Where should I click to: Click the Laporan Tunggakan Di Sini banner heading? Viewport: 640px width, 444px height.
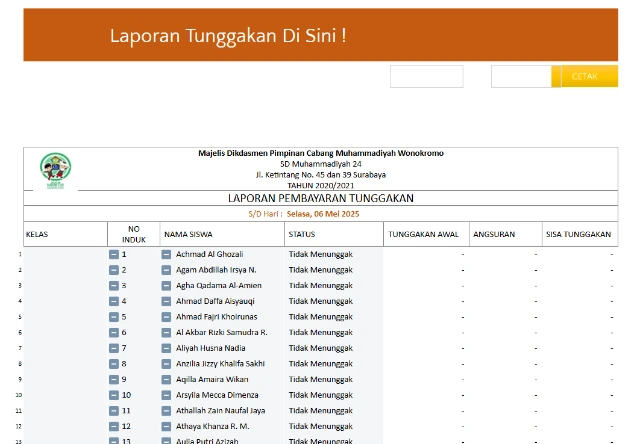click(228, 36)
